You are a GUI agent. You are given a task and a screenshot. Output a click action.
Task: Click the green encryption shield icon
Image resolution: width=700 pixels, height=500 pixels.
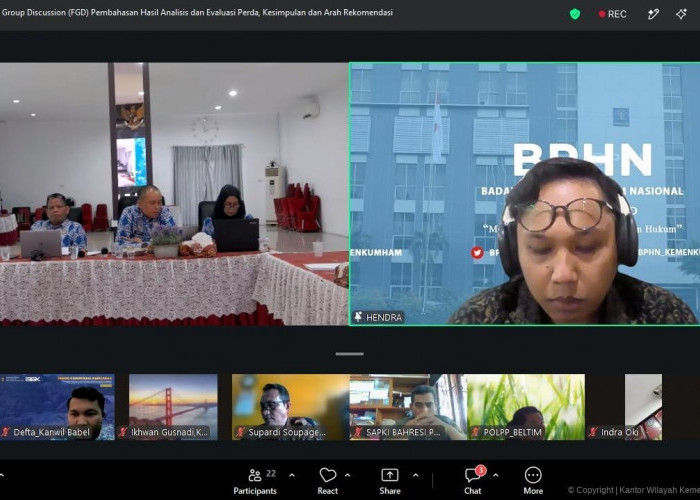pos(575,14)
